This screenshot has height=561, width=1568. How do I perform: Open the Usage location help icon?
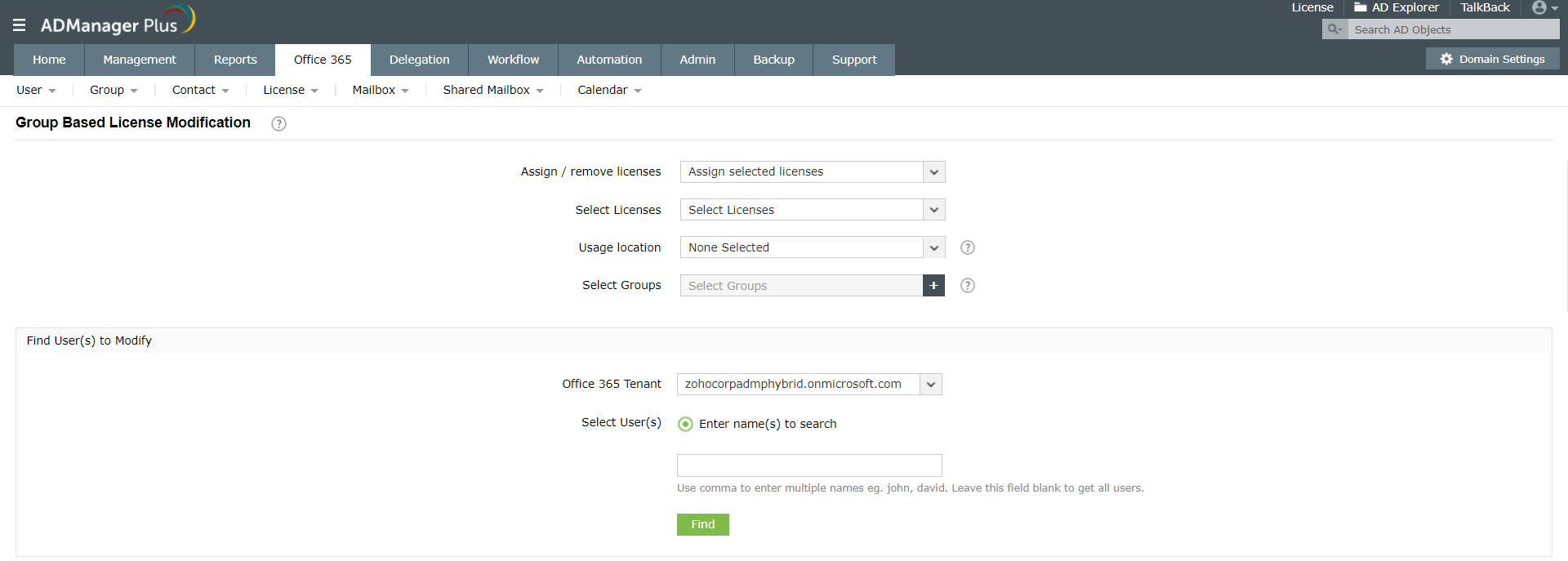pos(967,247)
